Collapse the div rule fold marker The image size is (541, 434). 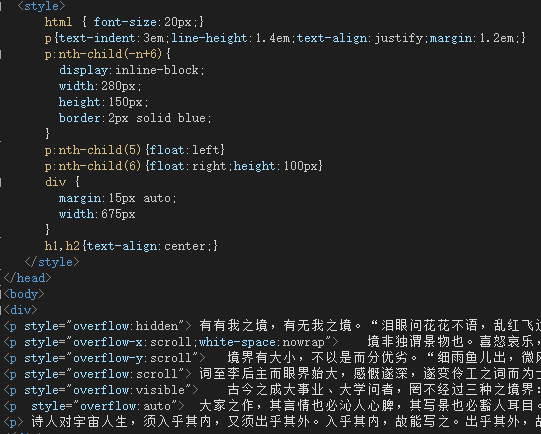1,182
